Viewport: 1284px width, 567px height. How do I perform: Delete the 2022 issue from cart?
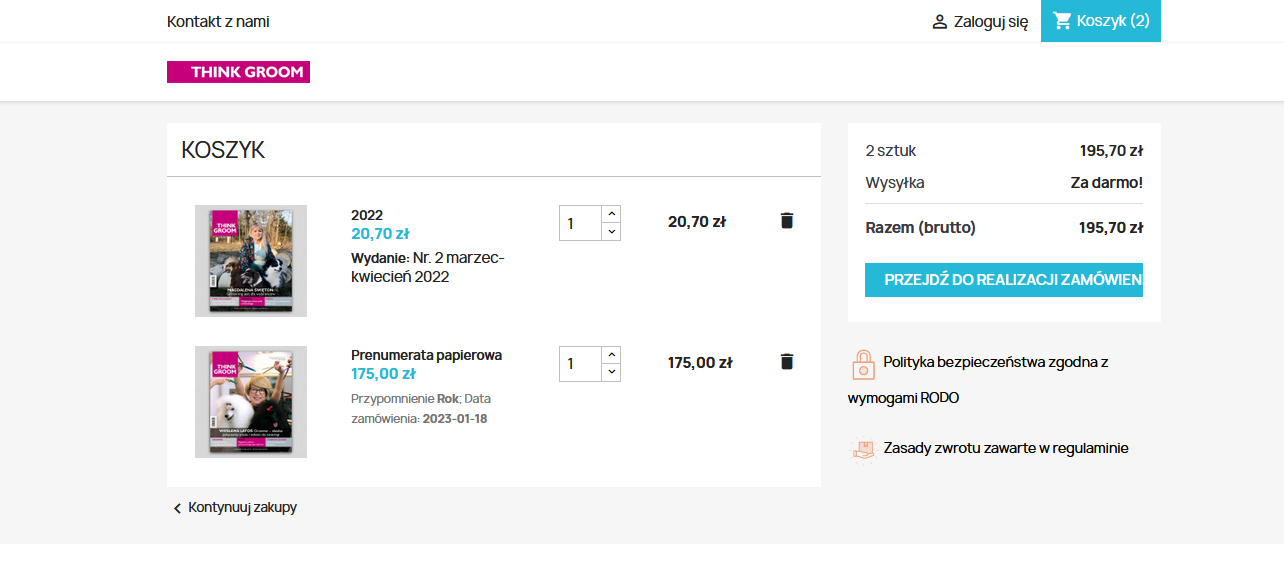[787, 221]
